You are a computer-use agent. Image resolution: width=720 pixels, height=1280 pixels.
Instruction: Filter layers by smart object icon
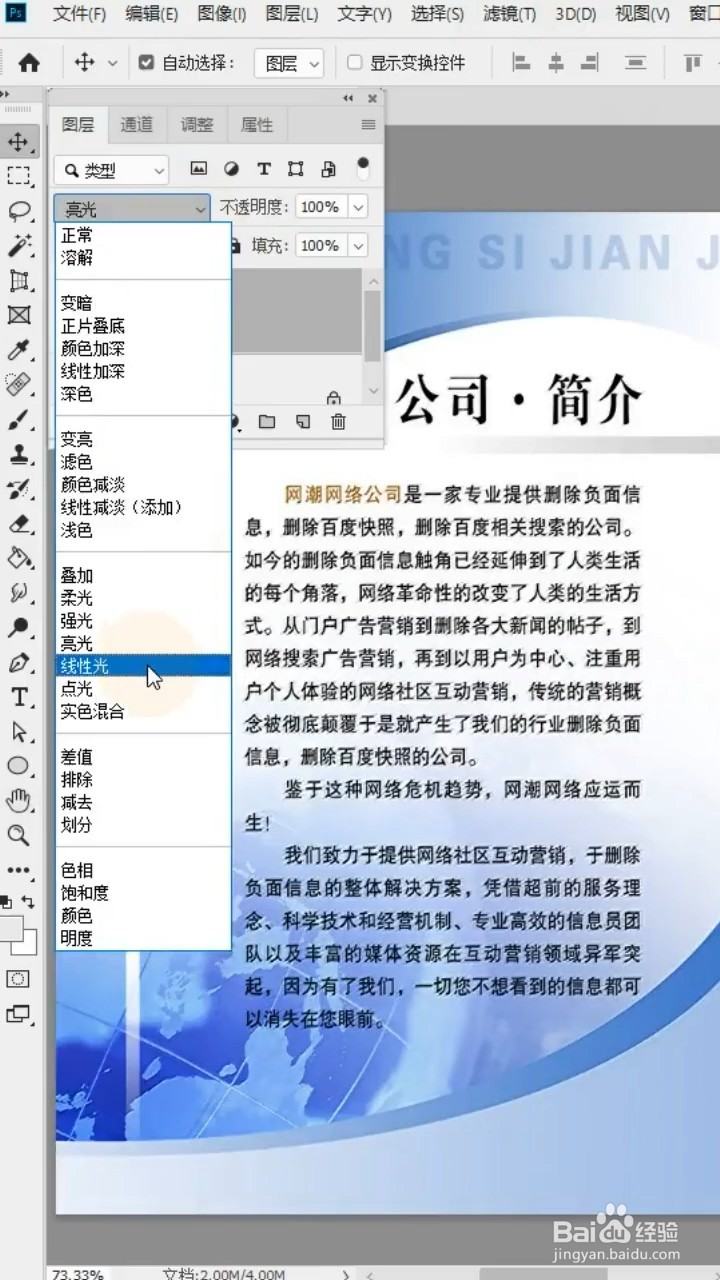329,169
